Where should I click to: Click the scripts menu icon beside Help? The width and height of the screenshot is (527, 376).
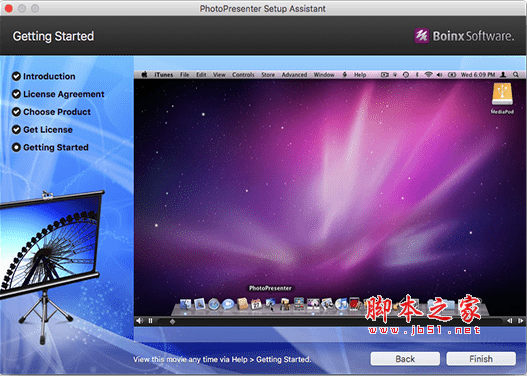coord(345,75)
